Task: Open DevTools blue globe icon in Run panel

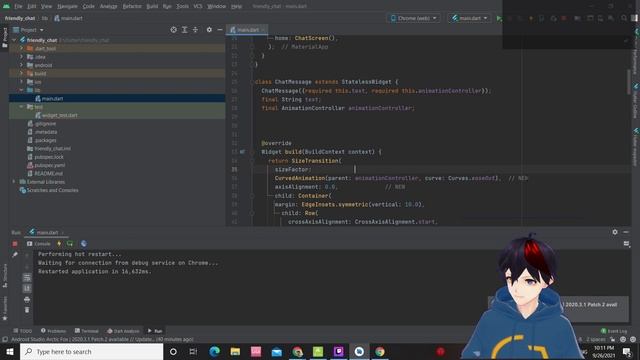Action: coord(84,244)
